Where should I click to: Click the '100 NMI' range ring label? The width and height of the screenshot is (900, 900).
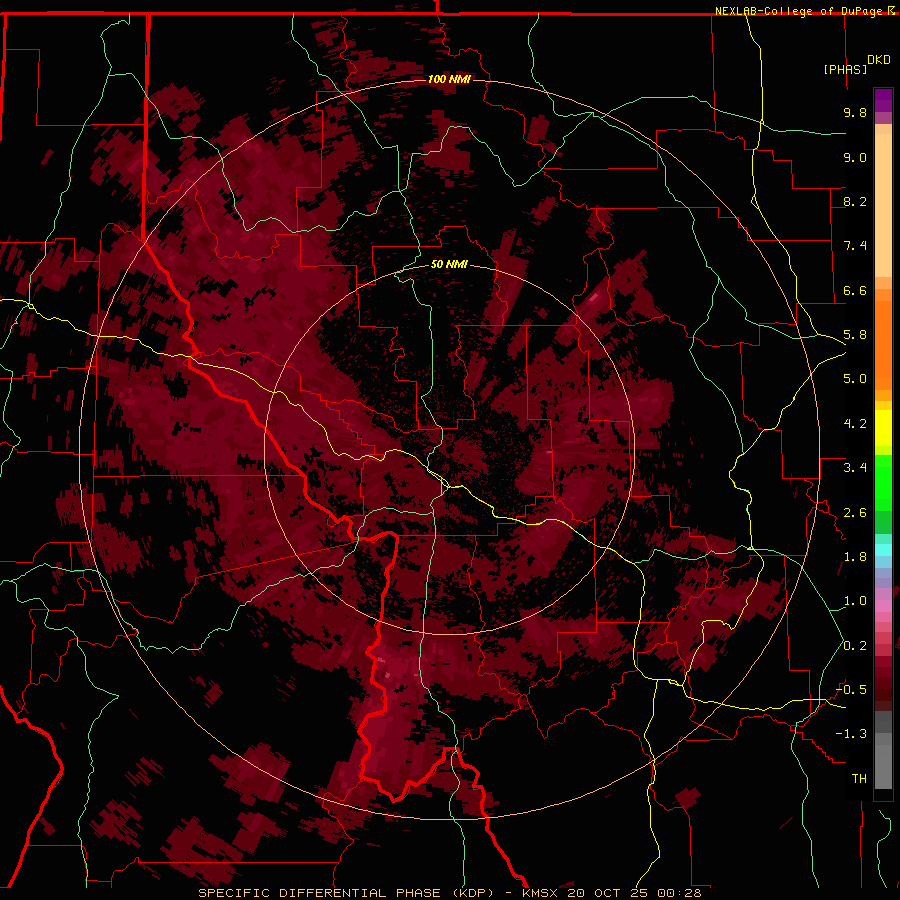pos(449,79)
